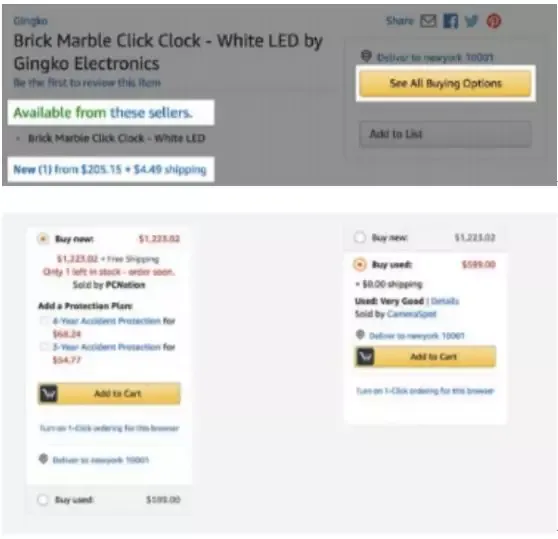Click the cart icon in the Buy used panel

pos(365,356)
